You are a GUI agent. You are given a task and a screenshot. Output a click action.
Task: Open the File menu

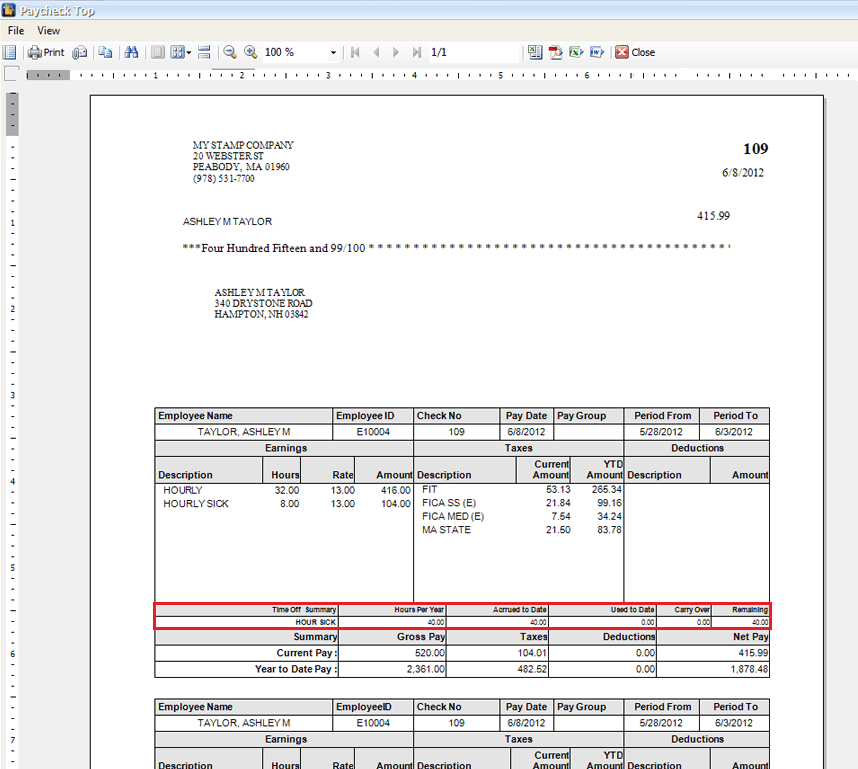pos(15,30)
